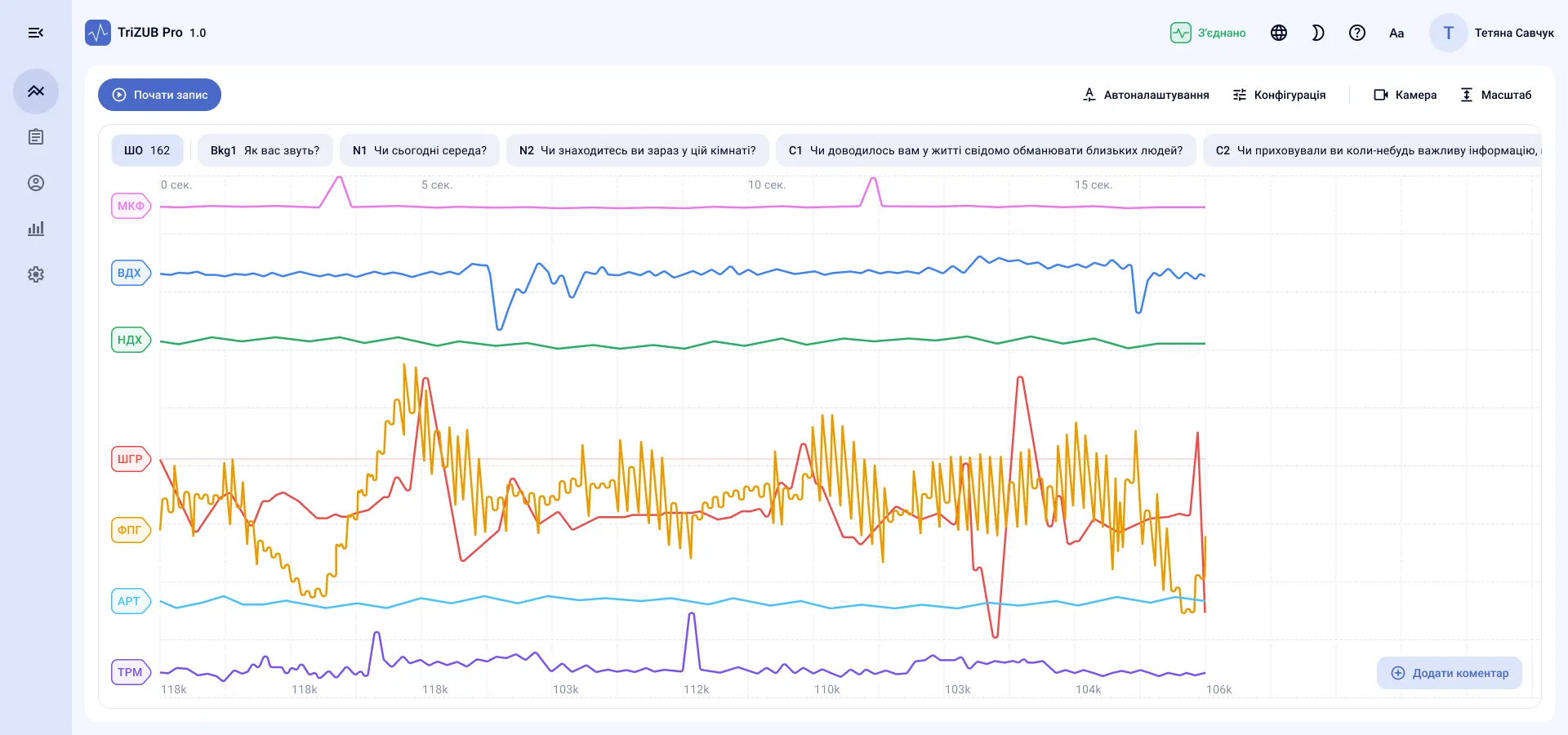Open Масштаб scale options
This screenshot has width=1568, height=735.
click(x=1495, y=95)
